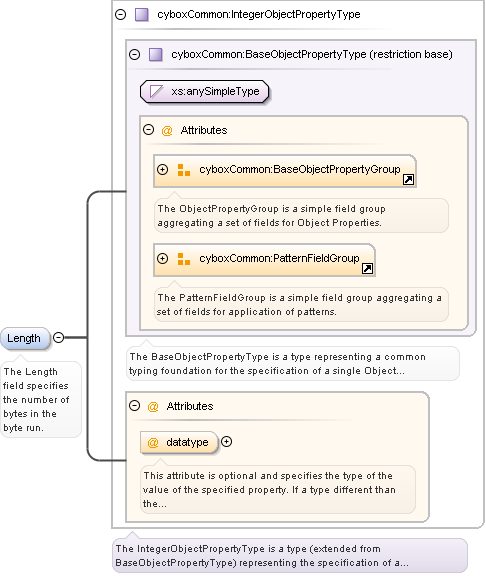Collapse the BaseObjectPropertyType restriction base box
Screen dimensions: 486x576
134,55
